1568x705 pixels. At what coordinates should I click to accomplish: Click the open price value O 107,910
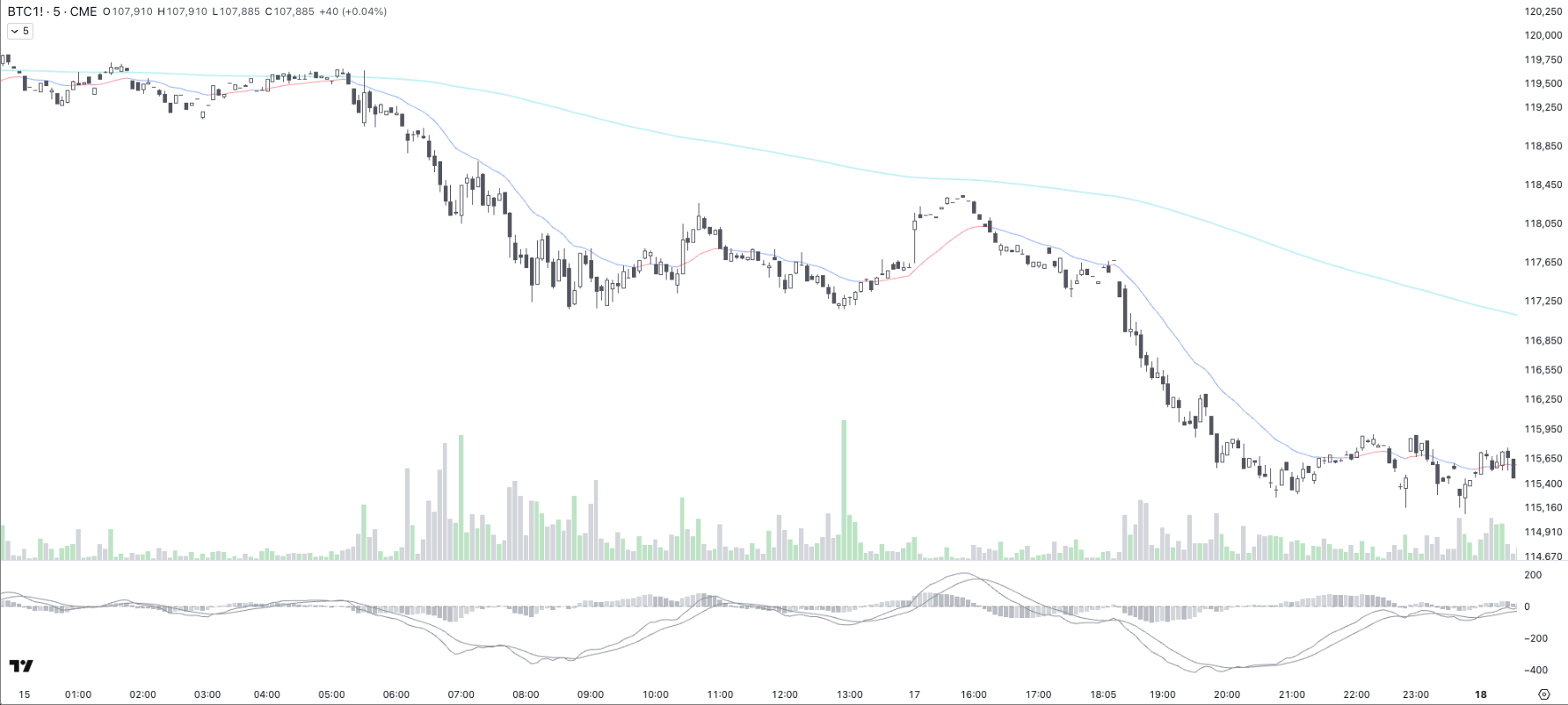tap(127, 11)
